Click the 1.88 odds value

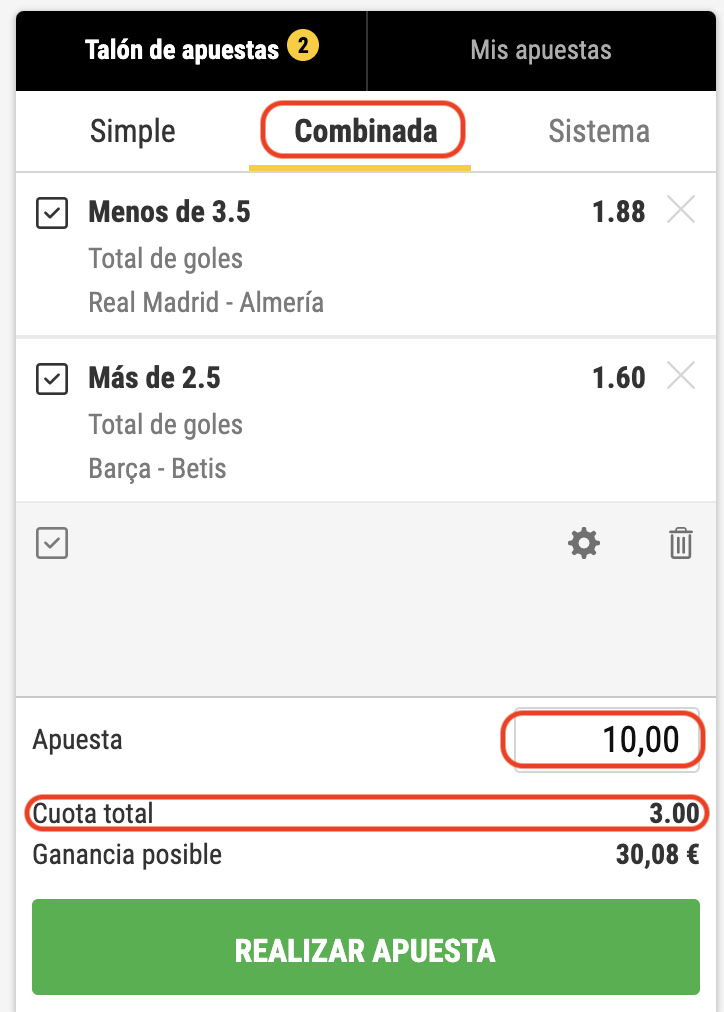tap(618, 212)
